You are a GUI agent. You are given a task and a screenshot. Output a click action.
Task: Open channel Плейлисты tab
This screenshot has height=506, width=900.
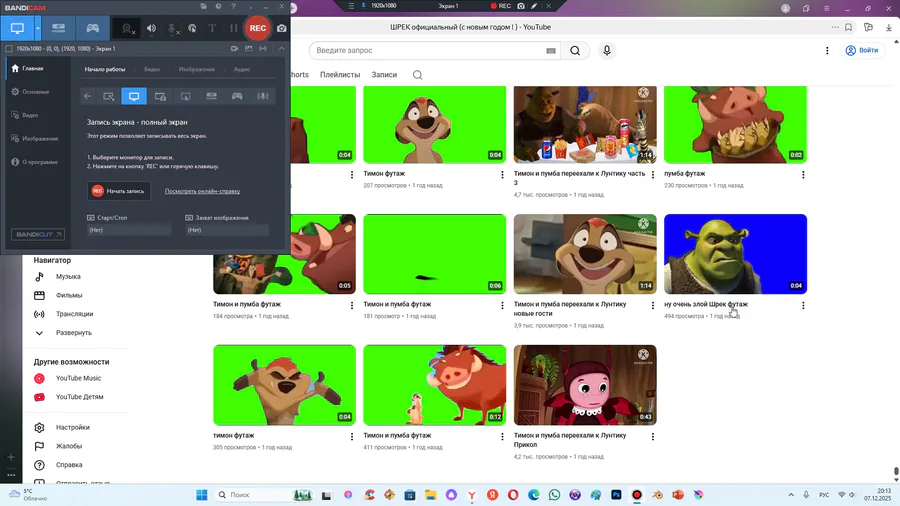340,75
